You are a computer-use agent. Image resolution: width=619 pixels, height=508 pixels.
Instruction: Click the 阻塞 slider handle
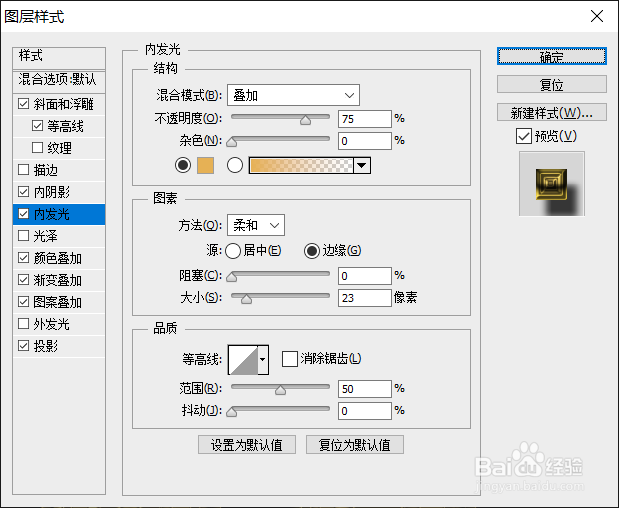232,277
